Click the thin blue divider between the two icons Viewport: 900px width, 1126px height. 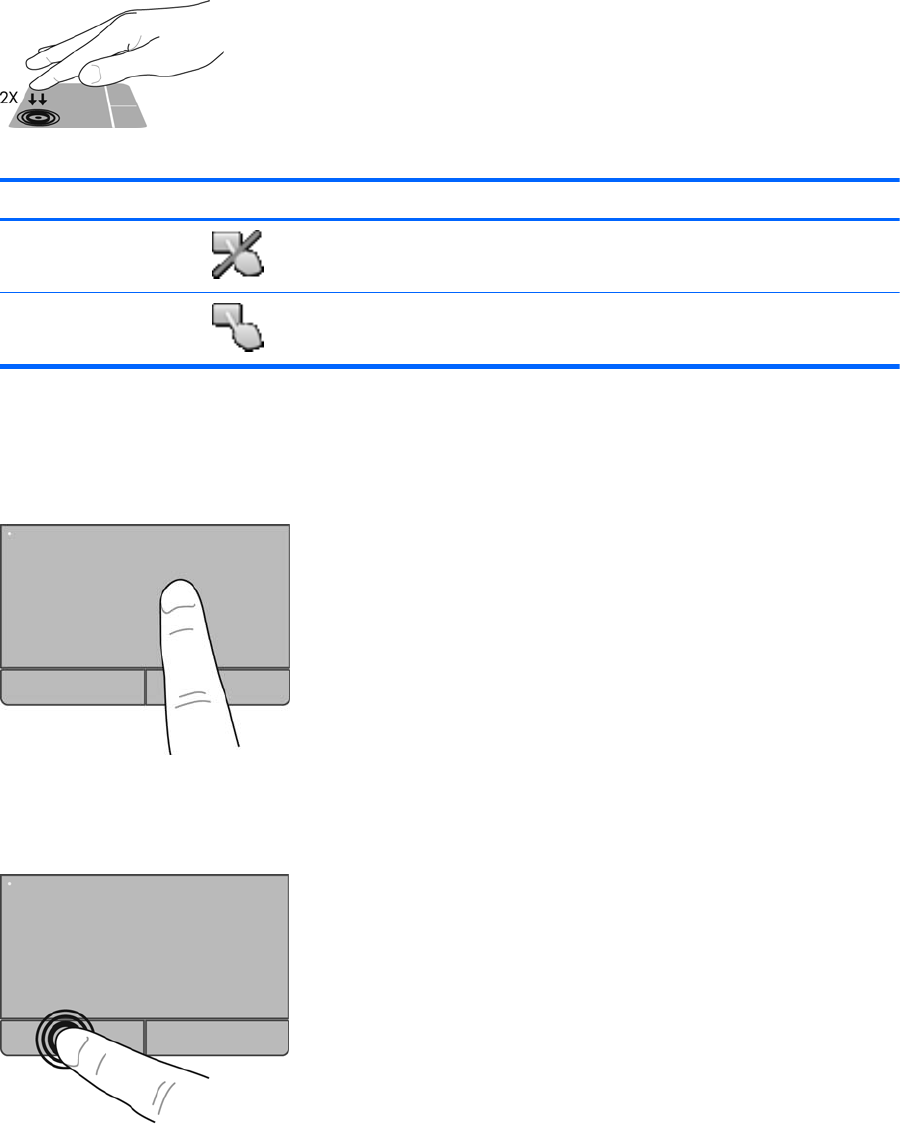pos(450,292)
